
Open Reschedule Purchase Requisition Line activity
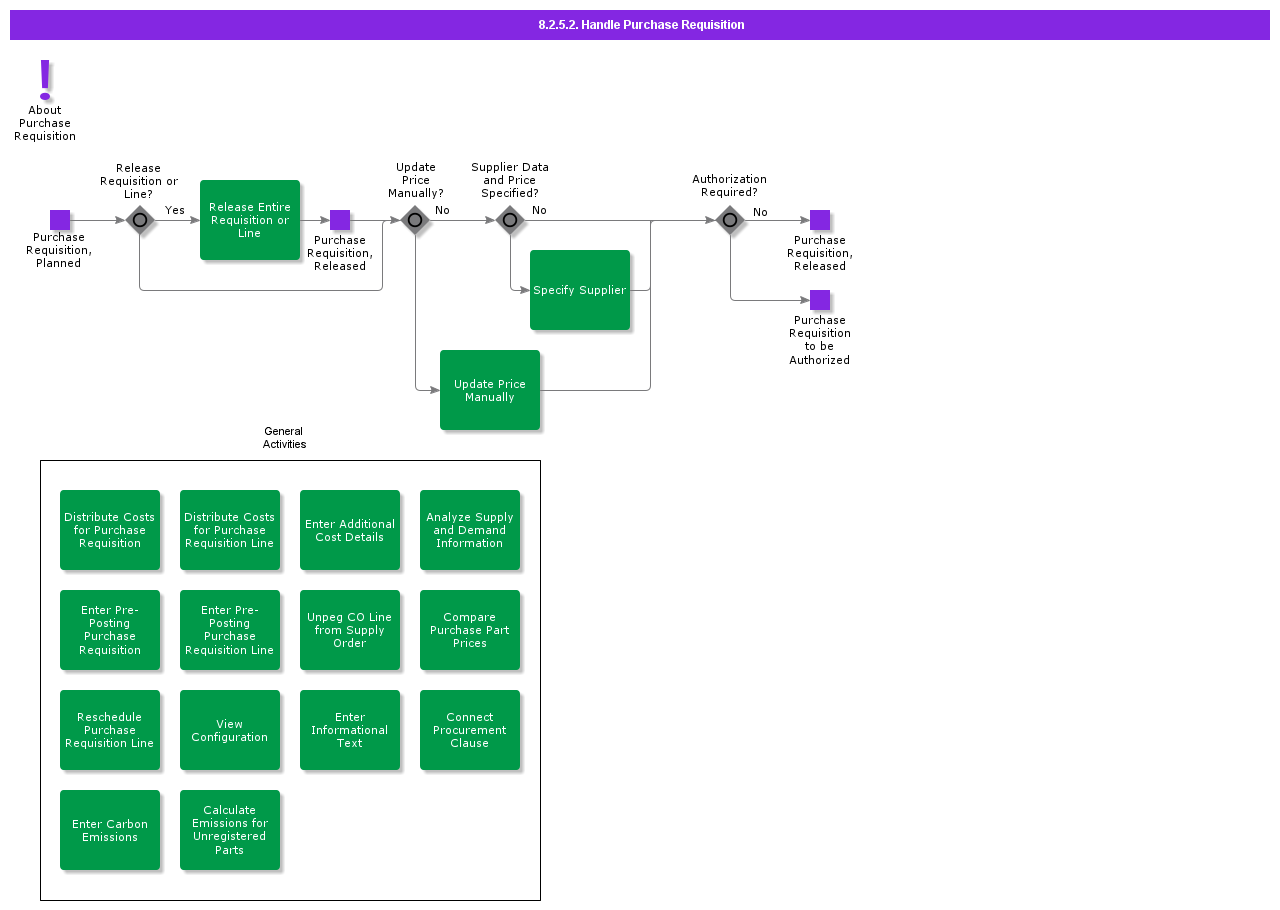[110, 730]
